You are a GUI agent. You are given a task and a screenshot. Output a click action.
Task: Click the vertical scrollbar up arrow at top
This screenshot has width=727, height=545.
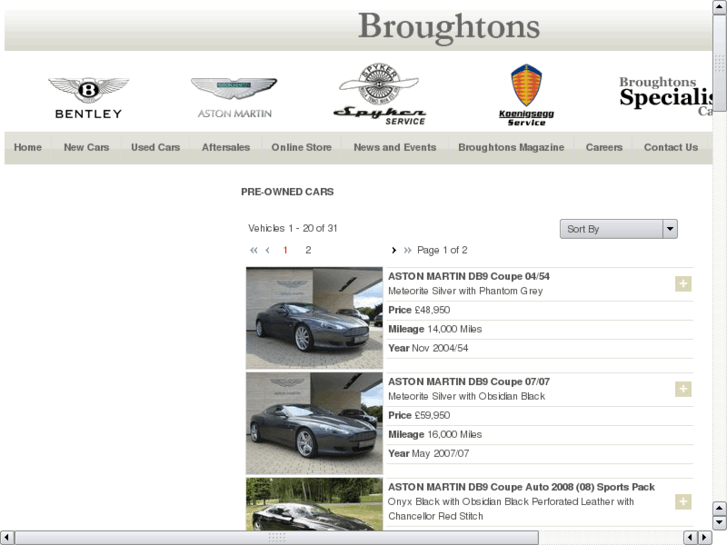pyautogui.click(x=719, y=8)
